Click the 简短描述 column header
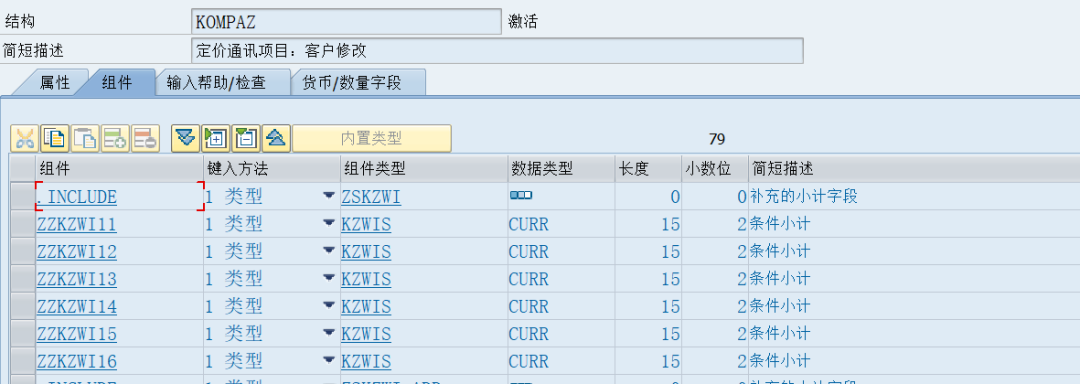The image size is (1080, 384). coord(914,169)
